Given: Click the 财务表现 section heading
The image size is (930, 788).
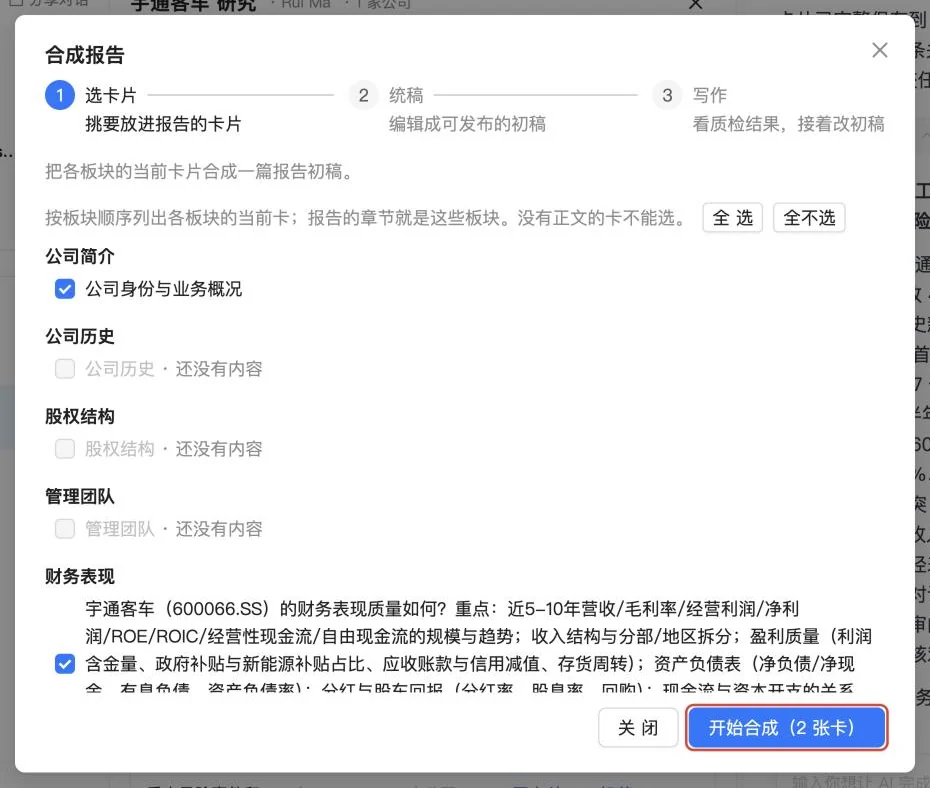Looking at the screenshot, I should 80,576.
